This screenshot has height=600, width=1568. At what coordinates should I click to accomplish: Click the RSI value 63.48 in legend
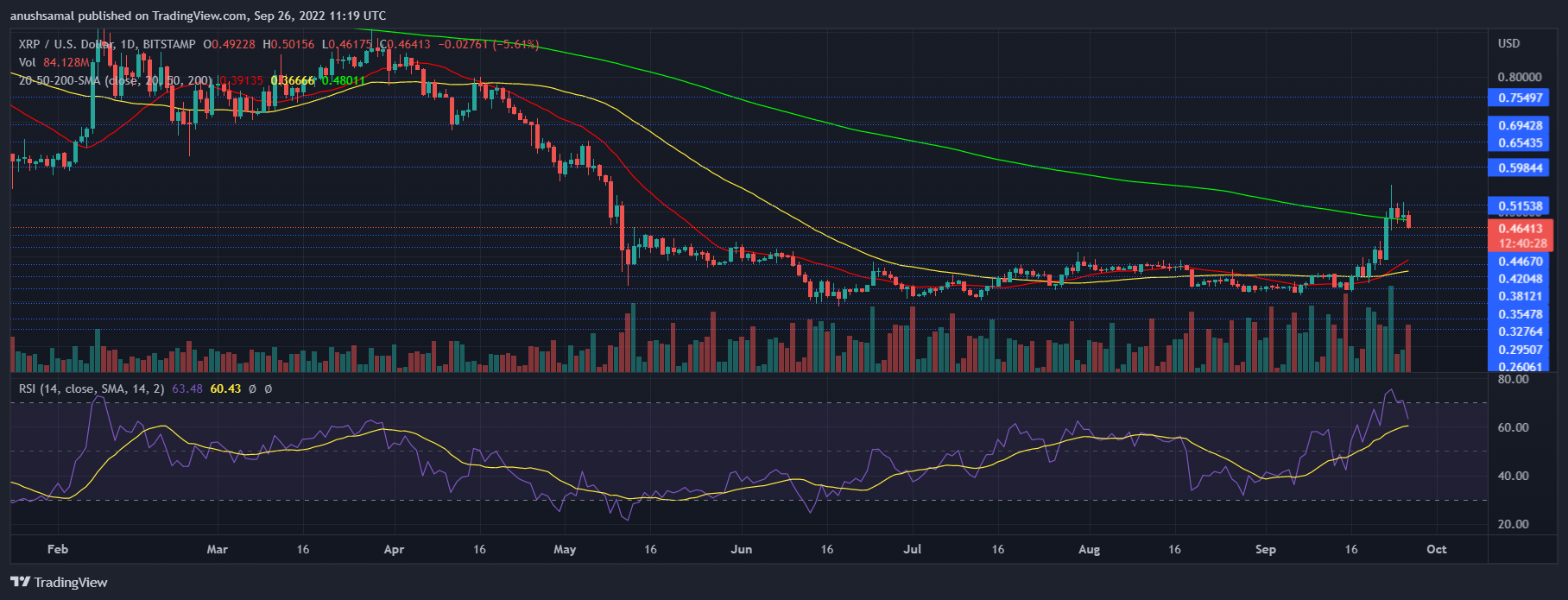(x=187, y=388)
